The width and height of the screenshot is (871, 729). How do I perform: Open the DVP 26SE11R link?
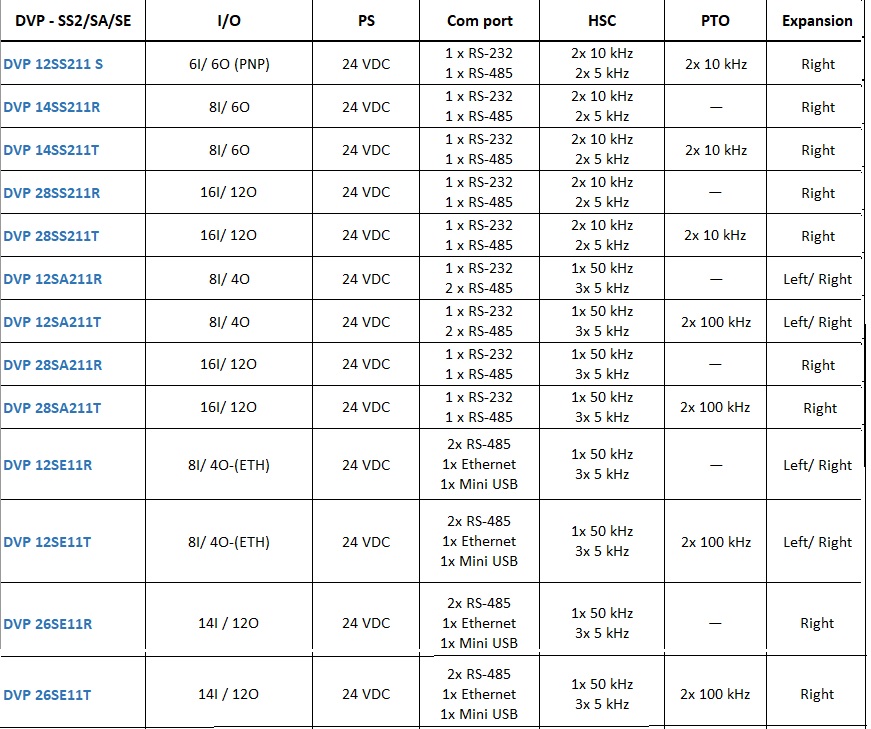48,624
